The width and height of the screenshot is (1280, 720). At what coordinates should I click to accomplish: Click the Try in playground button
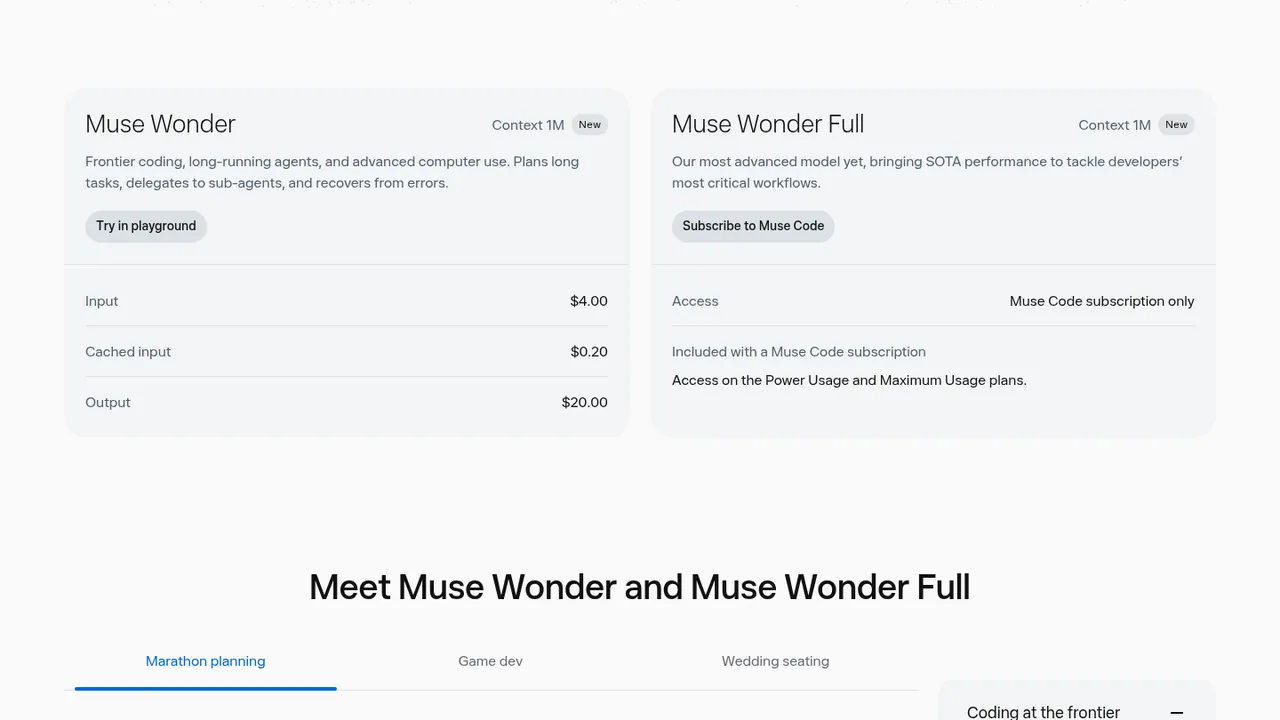[x=146, y=226]
